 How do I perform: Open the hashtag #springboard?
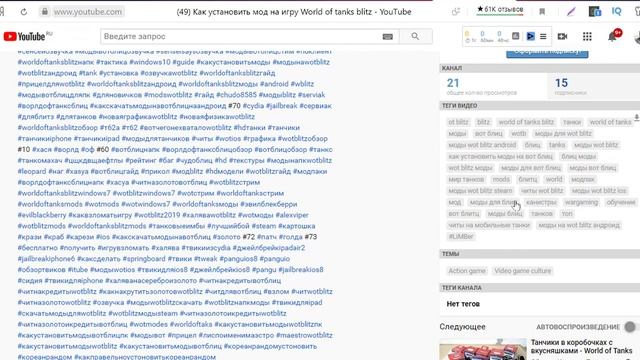(x=144, y=259)
